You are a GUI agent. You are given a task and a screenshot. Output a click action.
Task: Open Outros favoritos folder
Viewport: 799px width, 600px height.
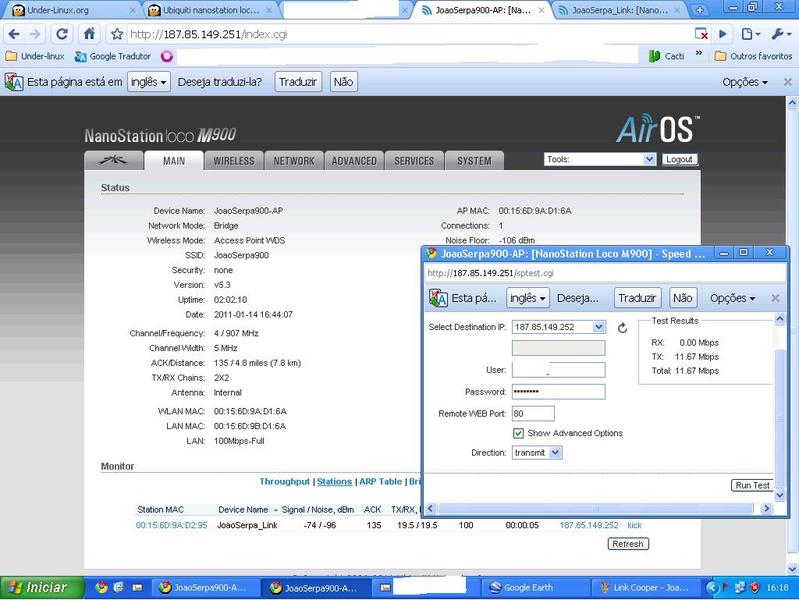(x=753, y=56)
